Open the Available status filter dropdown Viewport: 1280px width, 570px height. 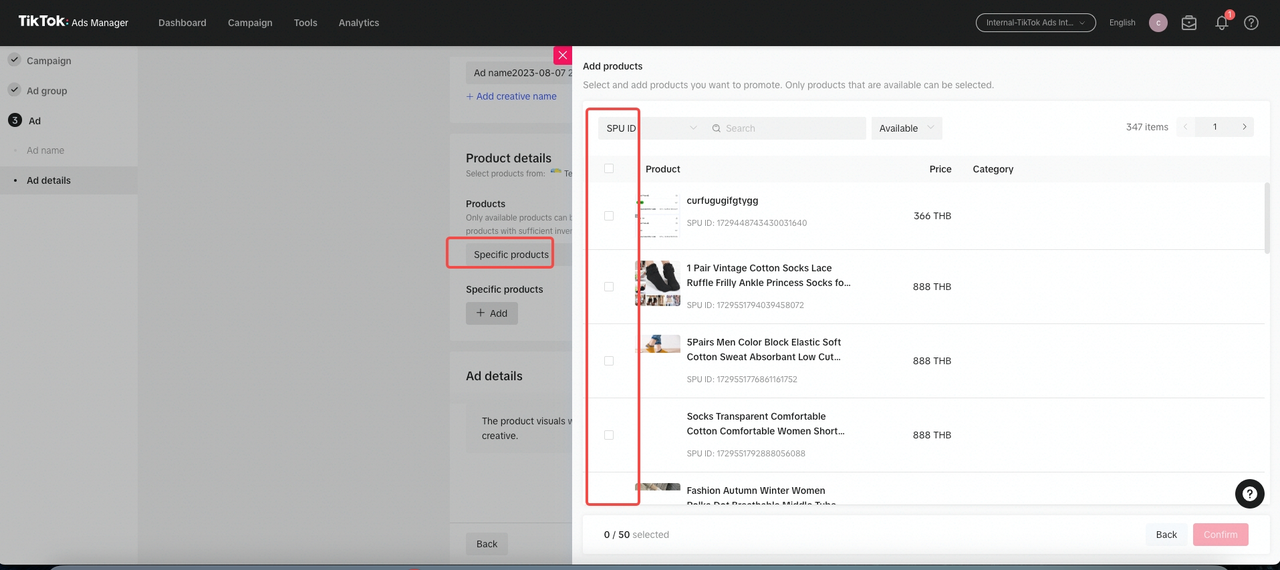point(906,128)
